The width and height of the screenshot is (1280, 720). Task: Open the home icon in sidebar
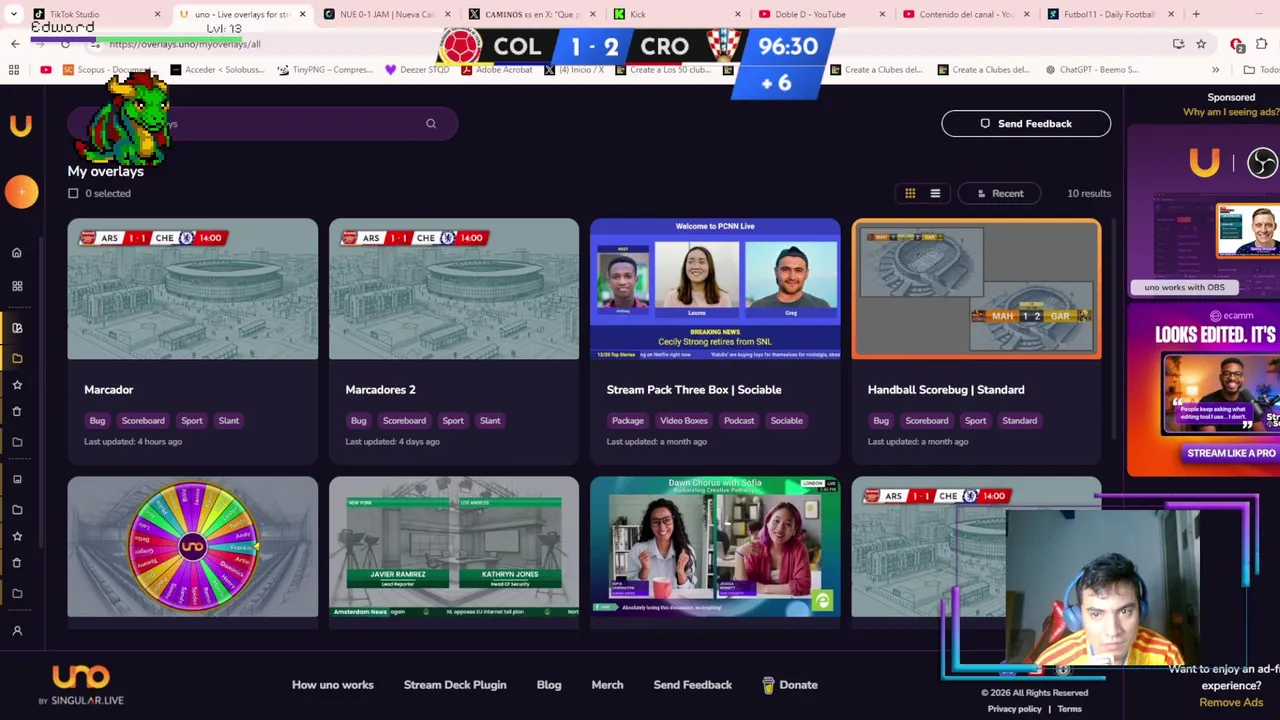tap(17, 253)
